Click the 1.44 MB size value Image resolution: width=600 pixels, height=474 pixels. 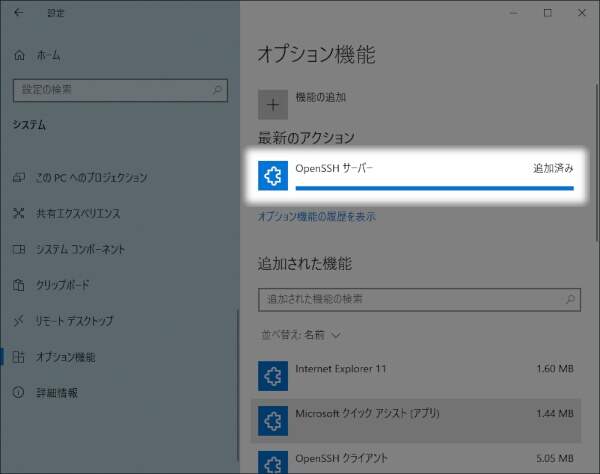555,414
